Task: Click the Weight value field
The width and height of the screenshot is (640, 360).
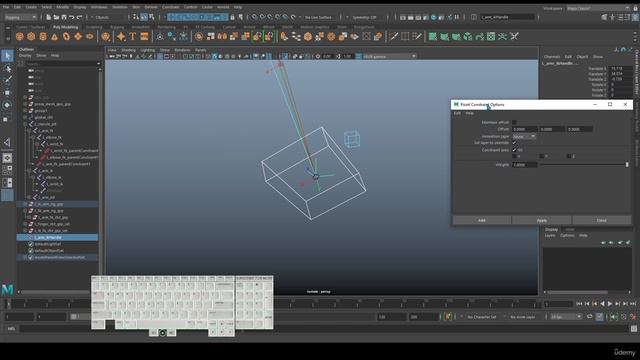Action: coord(524,164)
